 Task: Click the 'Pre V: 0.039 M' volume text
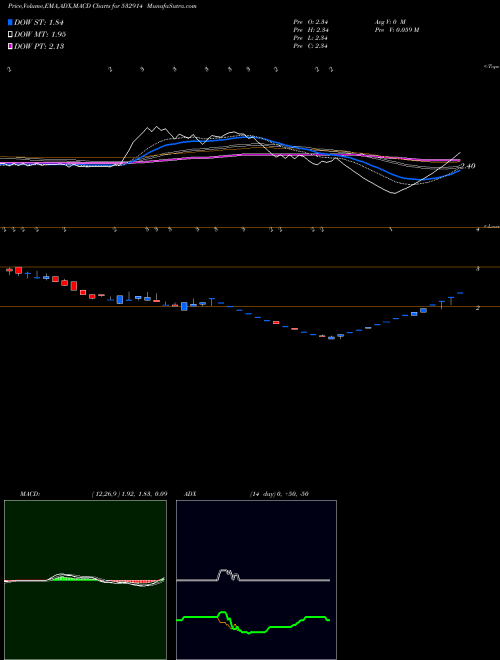[x=396, y=29]
